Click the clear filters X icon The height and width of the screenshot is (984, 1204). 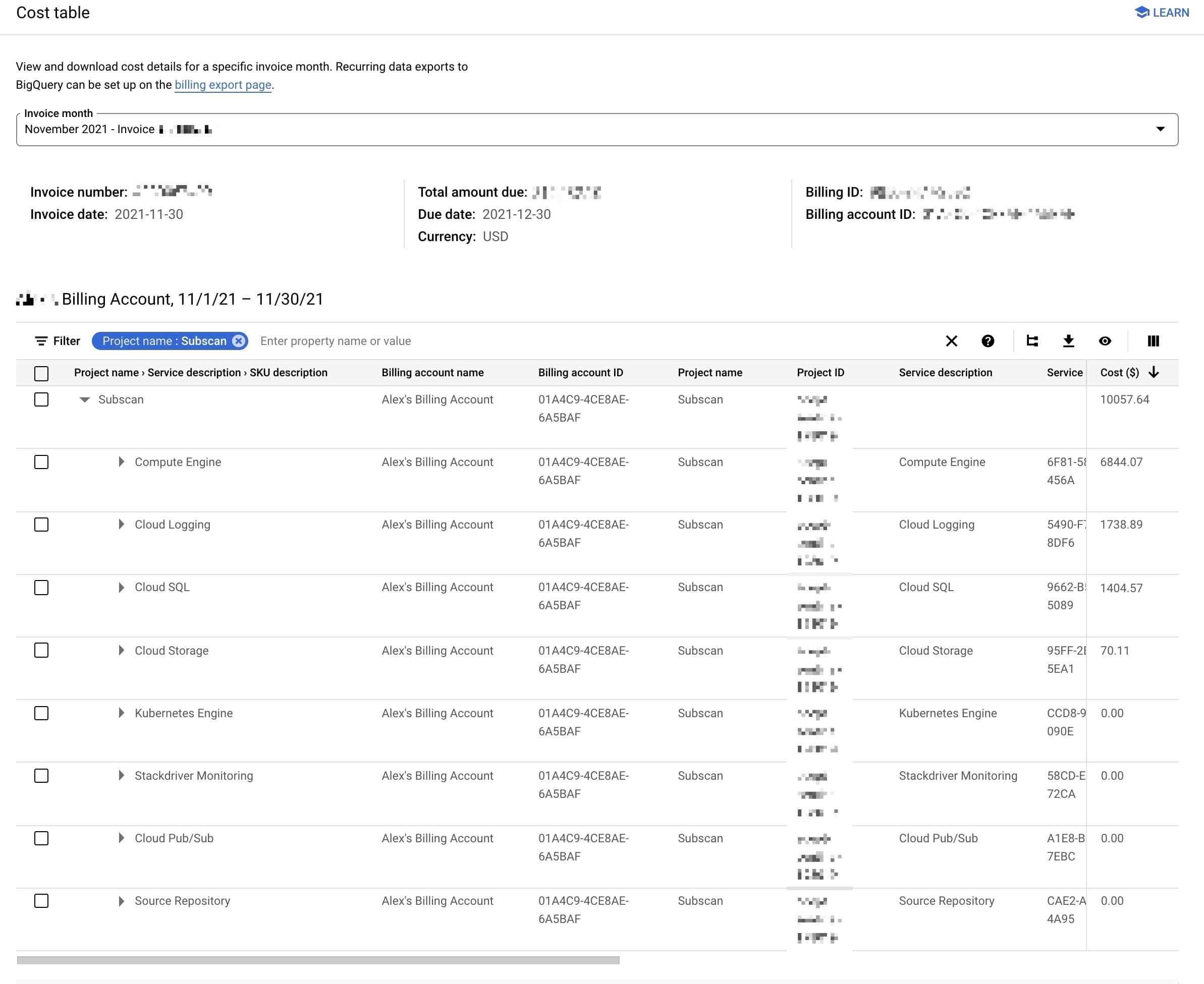click(x=951, y=340)
